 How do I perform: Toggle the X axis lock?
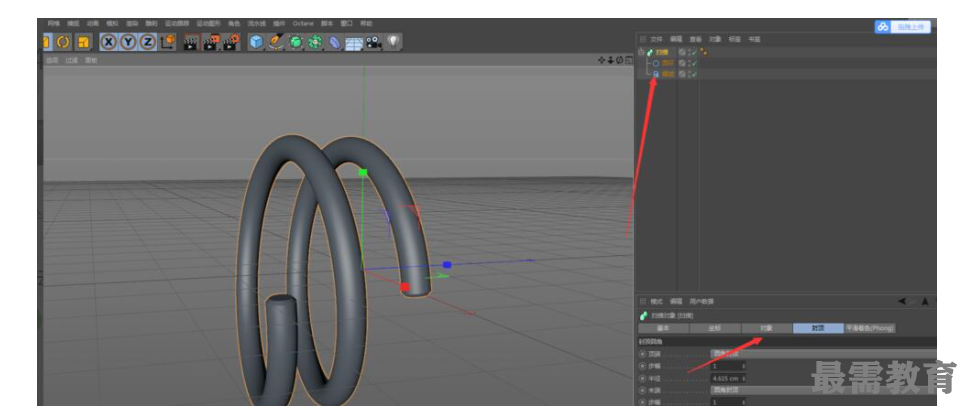pos(109,42)
